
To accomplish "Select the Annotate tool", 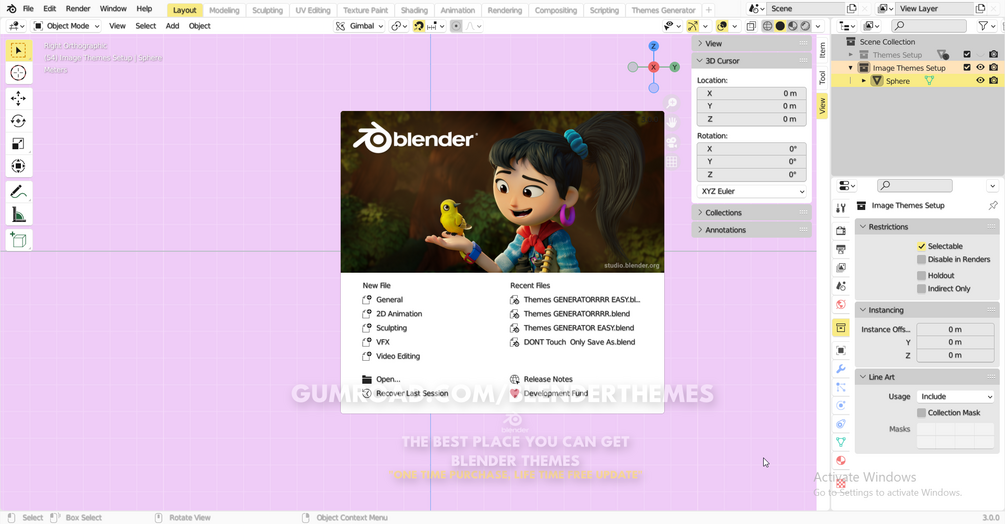I will (x=19, y=192).
